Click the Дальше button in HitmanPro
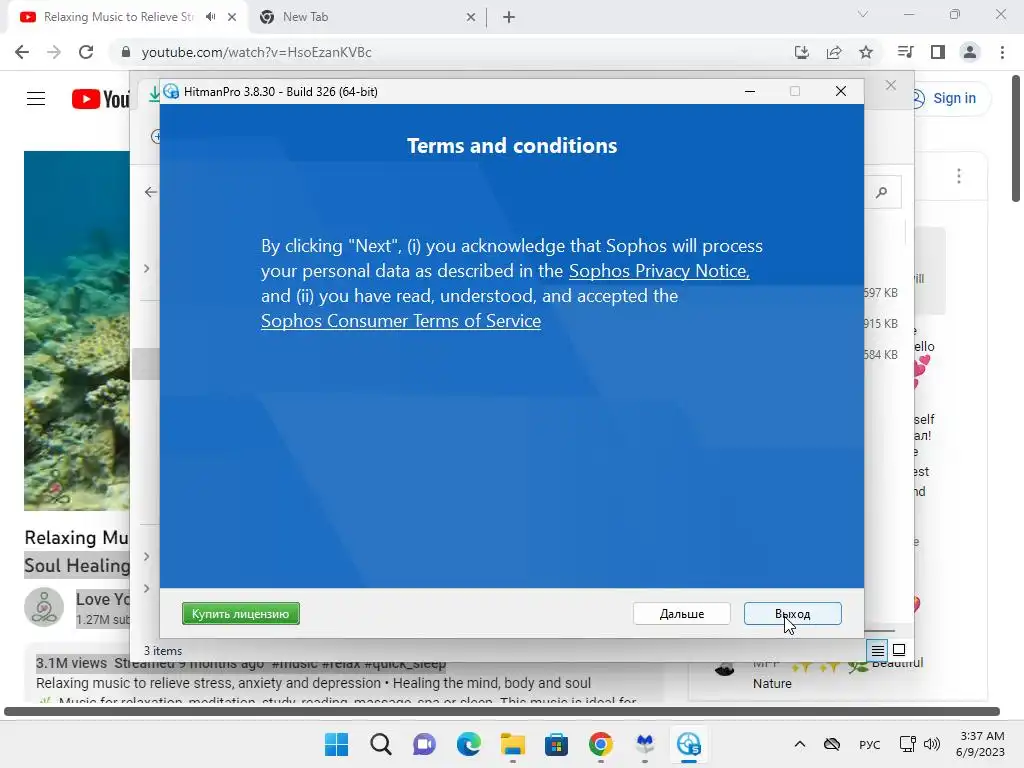The width and height of the screenshot is (1024, 768). coord(681,613)
